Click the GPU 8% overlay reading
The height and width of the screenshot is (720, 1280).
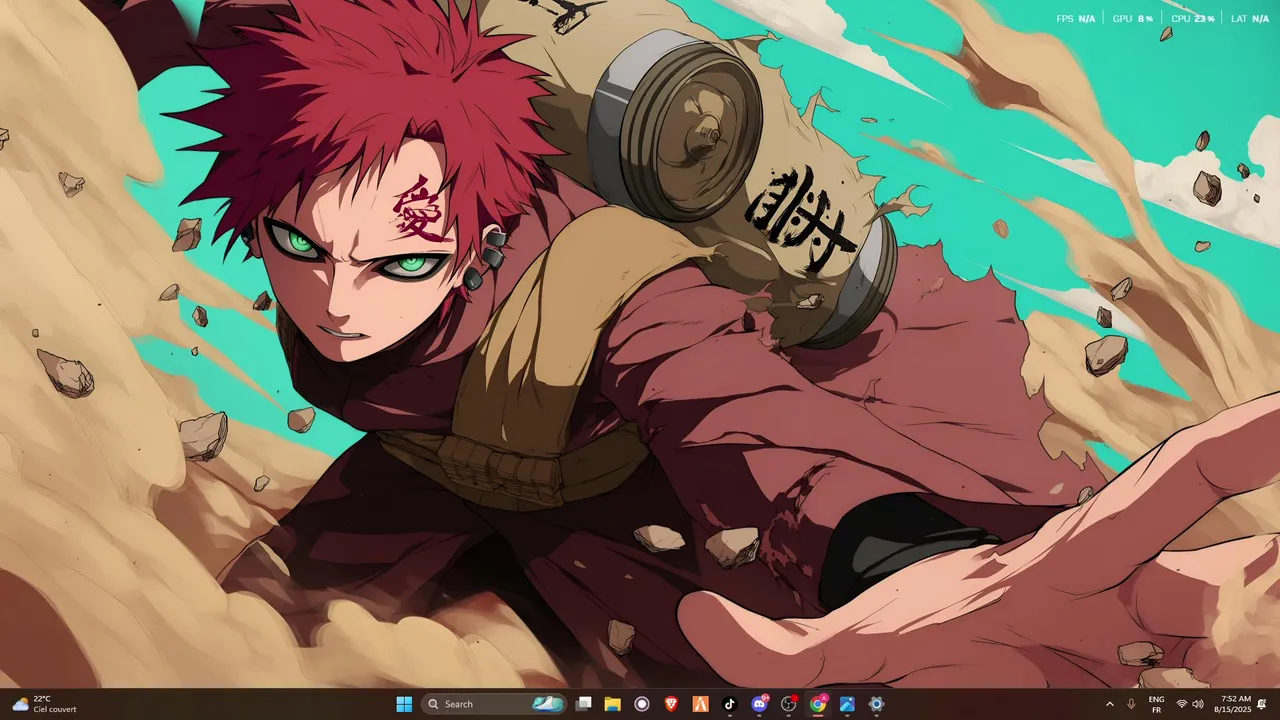[1133, 19]
